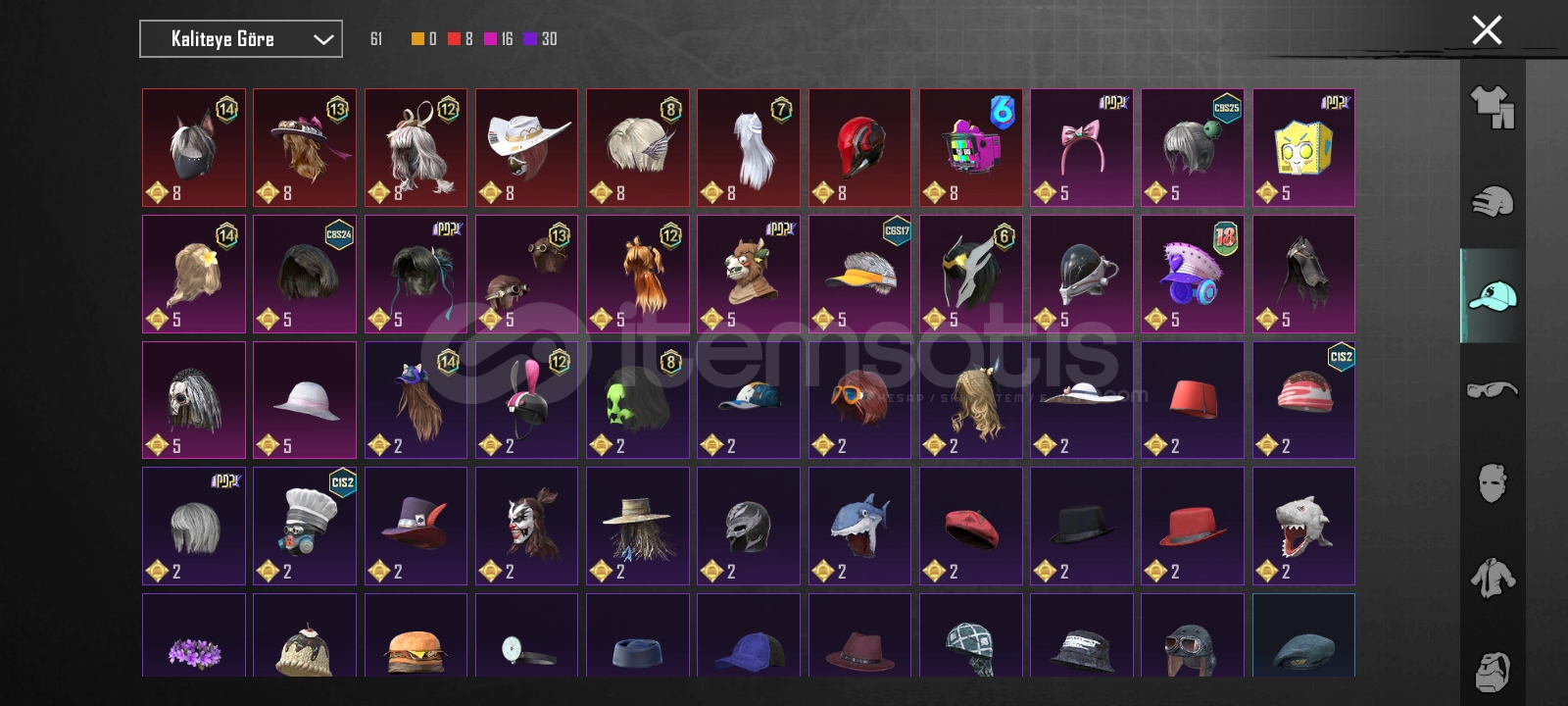Image resolution: width=1568 pixels, height=706 pixels.
Task: Select the cap headwear category icon
Action: click(1492, 295)
